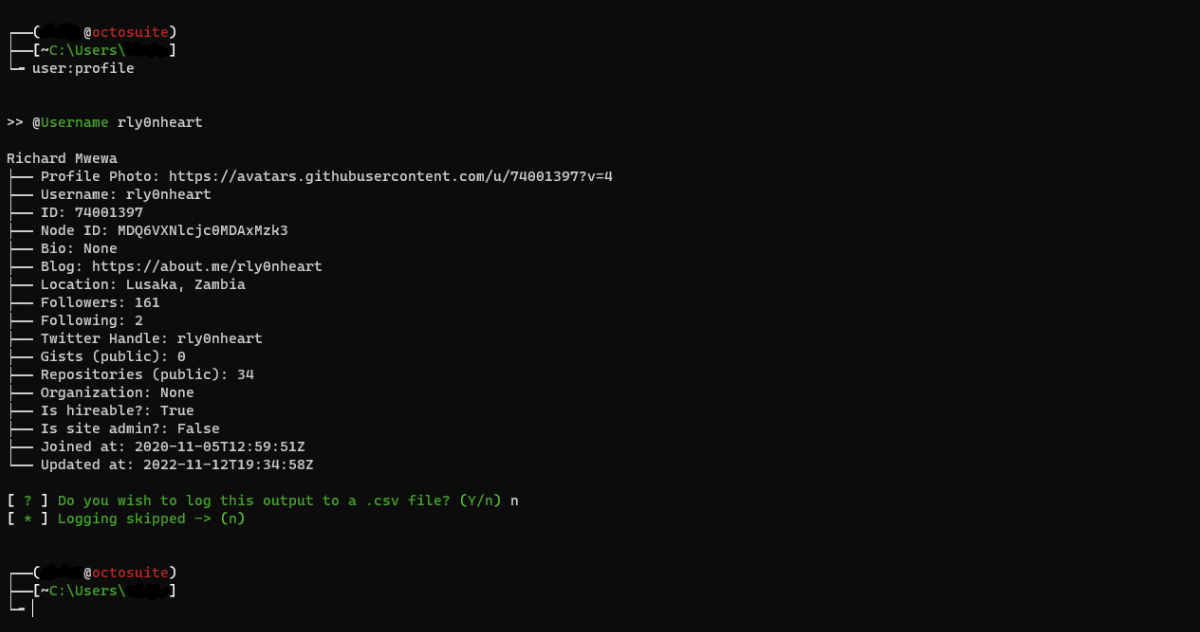Select the name Richard Mwewa
The image size is (1200, 632).
click(62, 158)
